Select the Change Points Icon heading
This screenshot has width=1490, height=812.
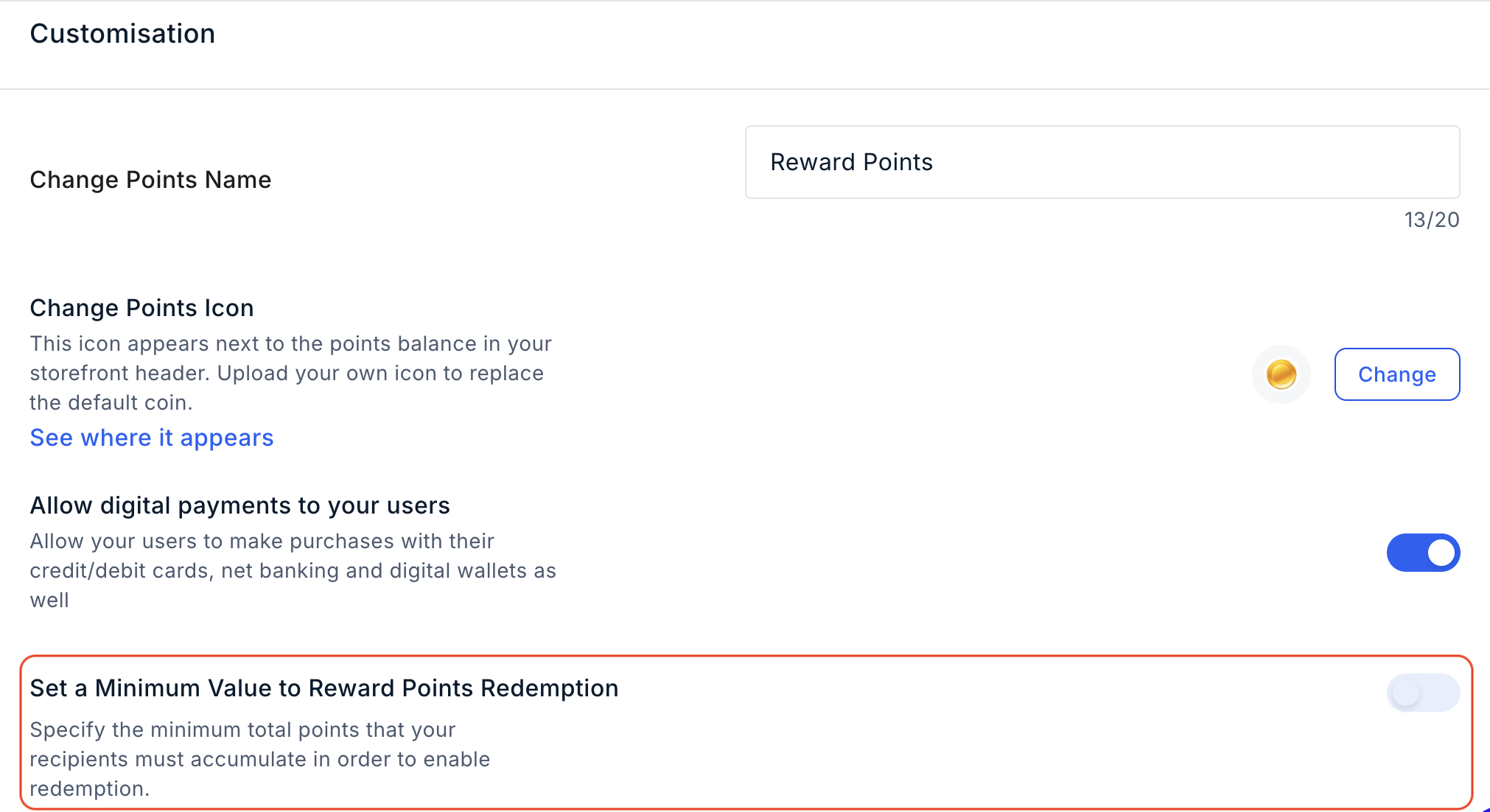pos(142,308)
